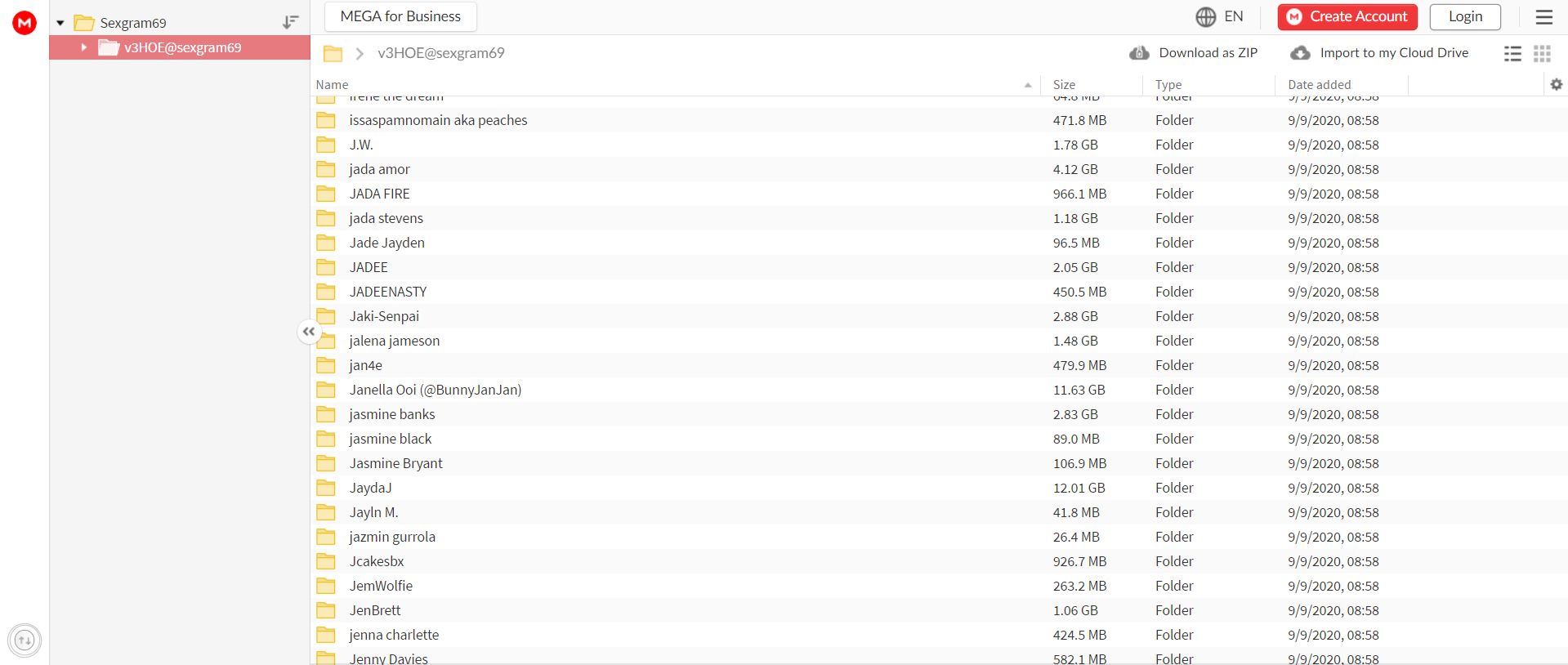Sort the list by Name column
Screen dimensions: 1568x665
coord(333,84)
